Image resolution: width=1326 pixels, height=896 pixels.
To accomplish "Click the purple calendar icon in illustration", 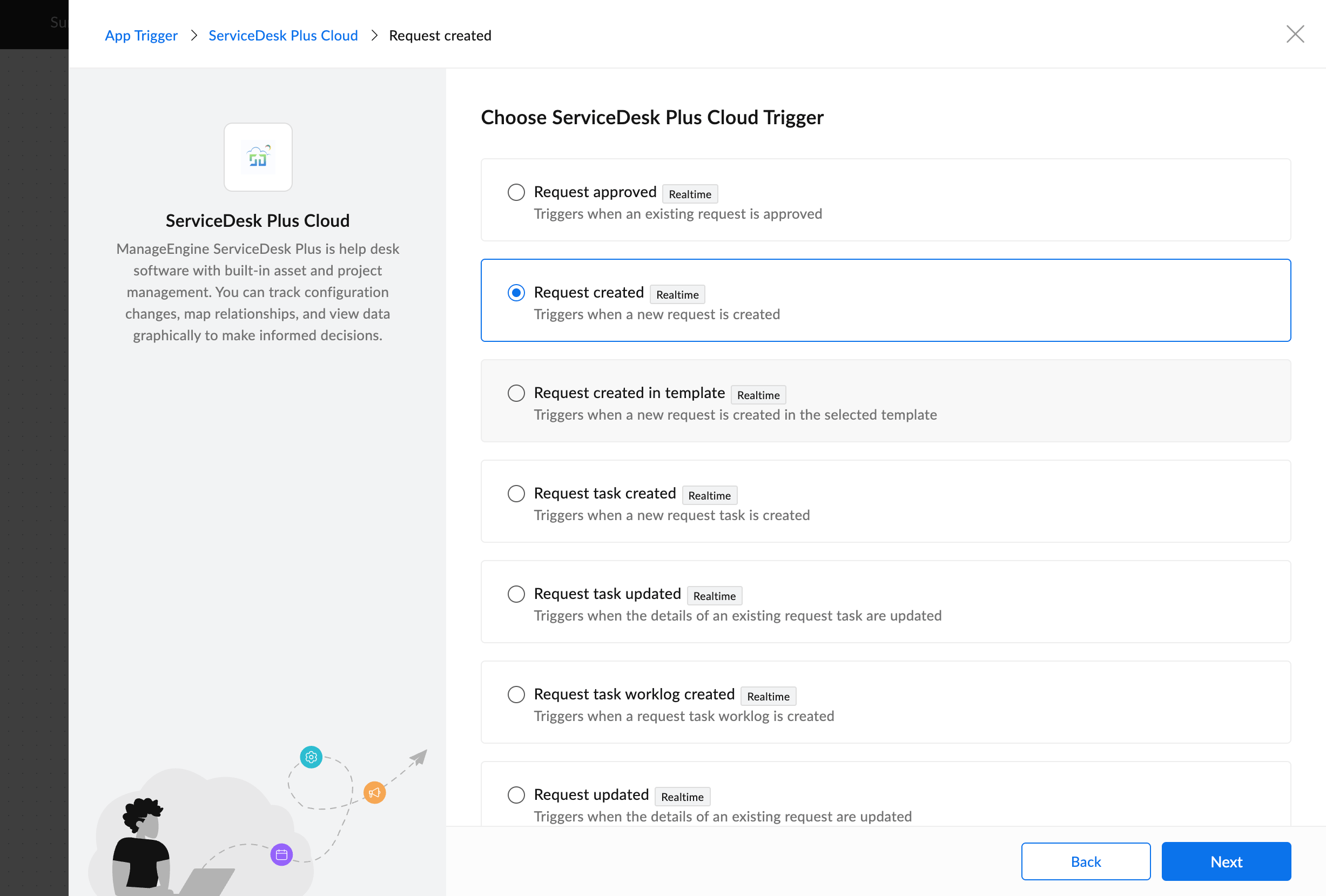I will [x=281, y=854].
